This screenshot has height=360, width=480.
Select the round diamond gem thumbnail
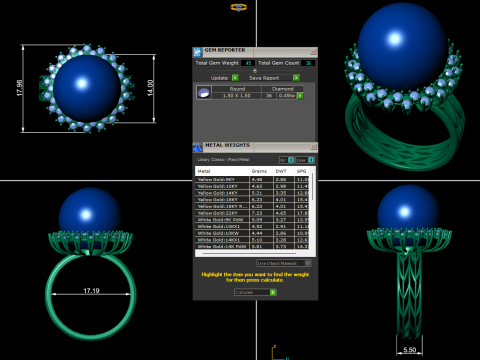pyautogui.click(x=204, y=92)
